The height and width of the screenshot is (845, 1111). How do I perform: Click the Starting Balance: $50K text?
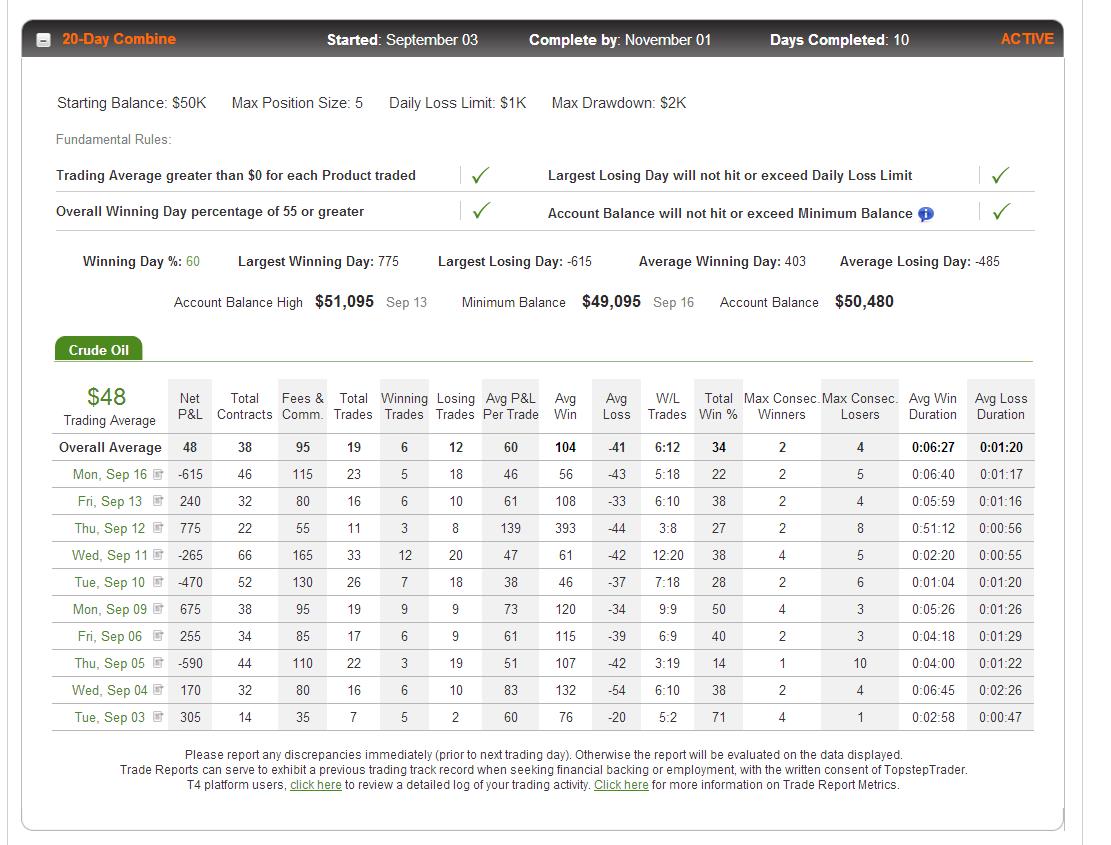coord(132,103)
